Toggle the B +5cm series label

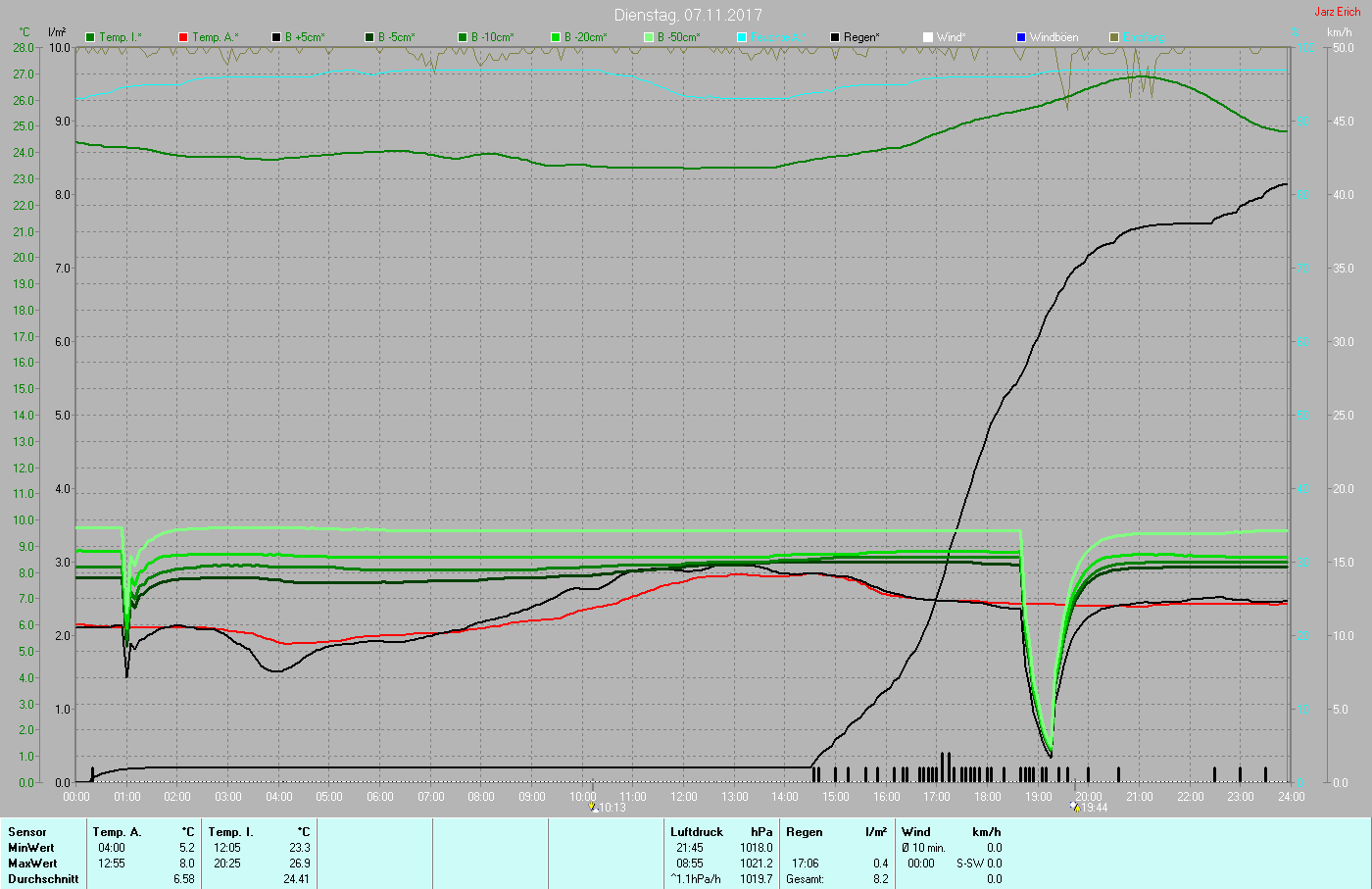(305, 37)
